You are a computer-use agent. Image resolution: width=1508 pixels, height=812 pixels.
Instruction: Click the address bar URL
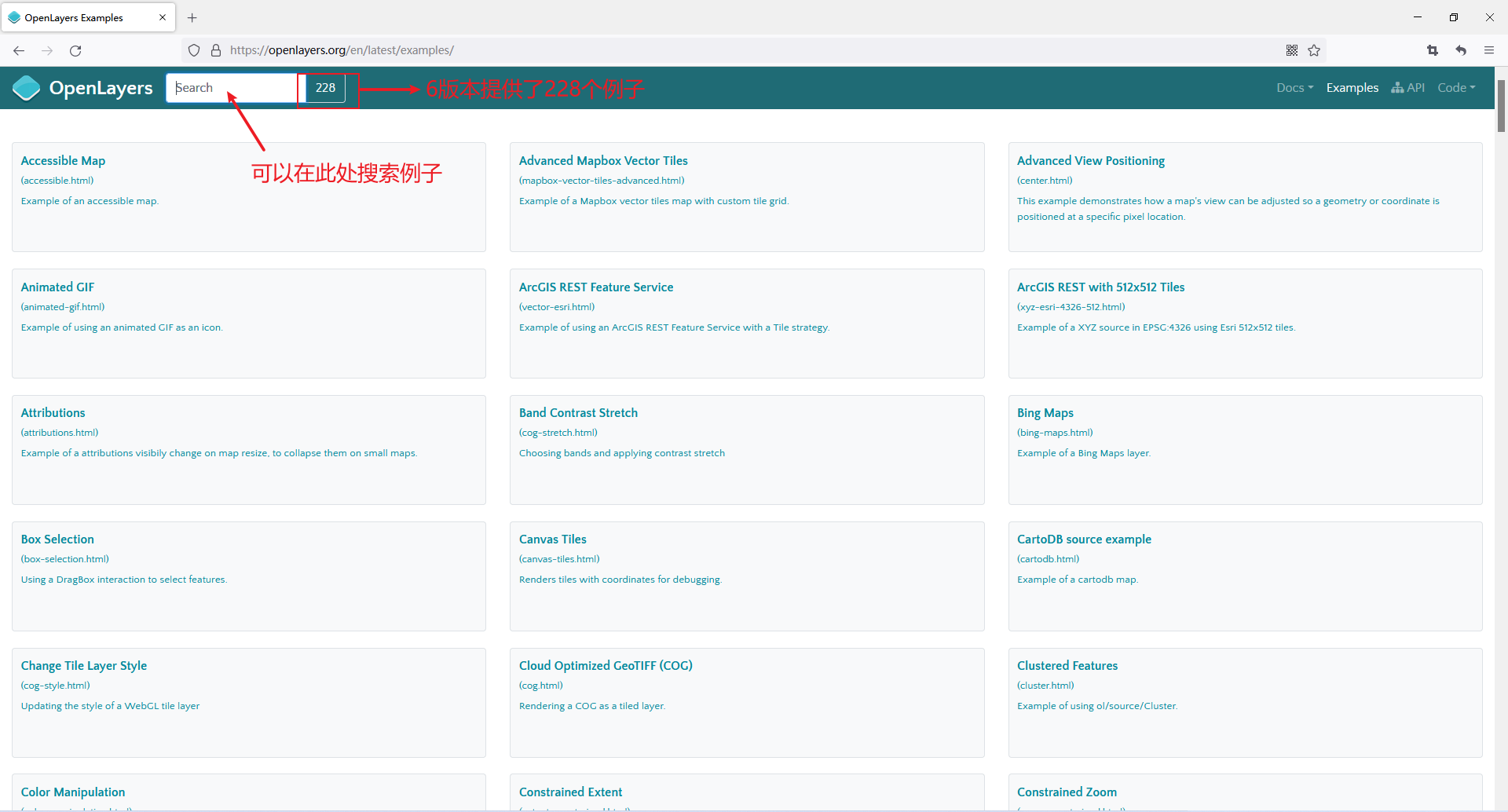[342, 50]
